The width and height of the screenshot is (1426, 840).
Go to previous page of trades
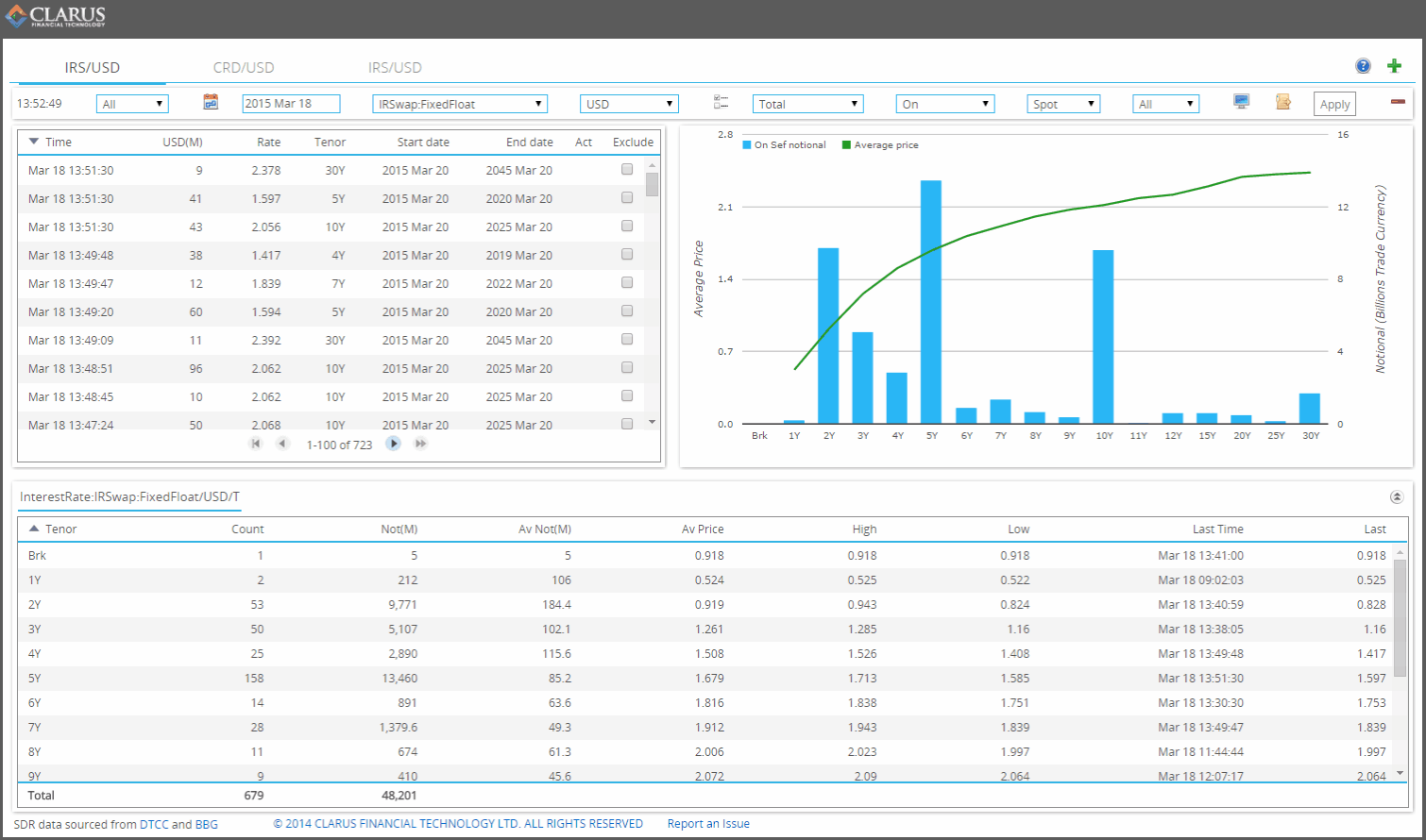tap(282, 444)
